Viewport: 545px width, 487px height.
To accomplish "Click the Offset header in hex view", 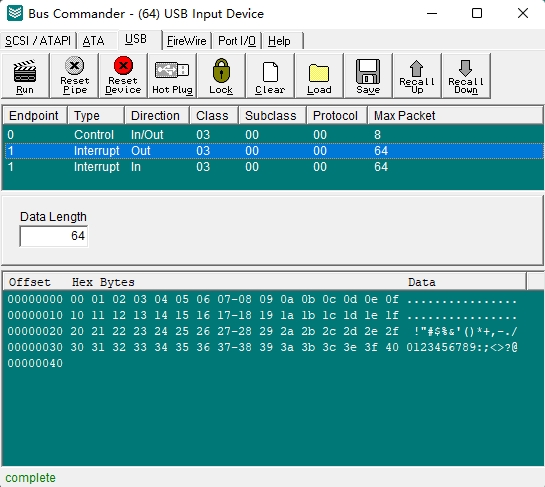I will tap(30, 282).
